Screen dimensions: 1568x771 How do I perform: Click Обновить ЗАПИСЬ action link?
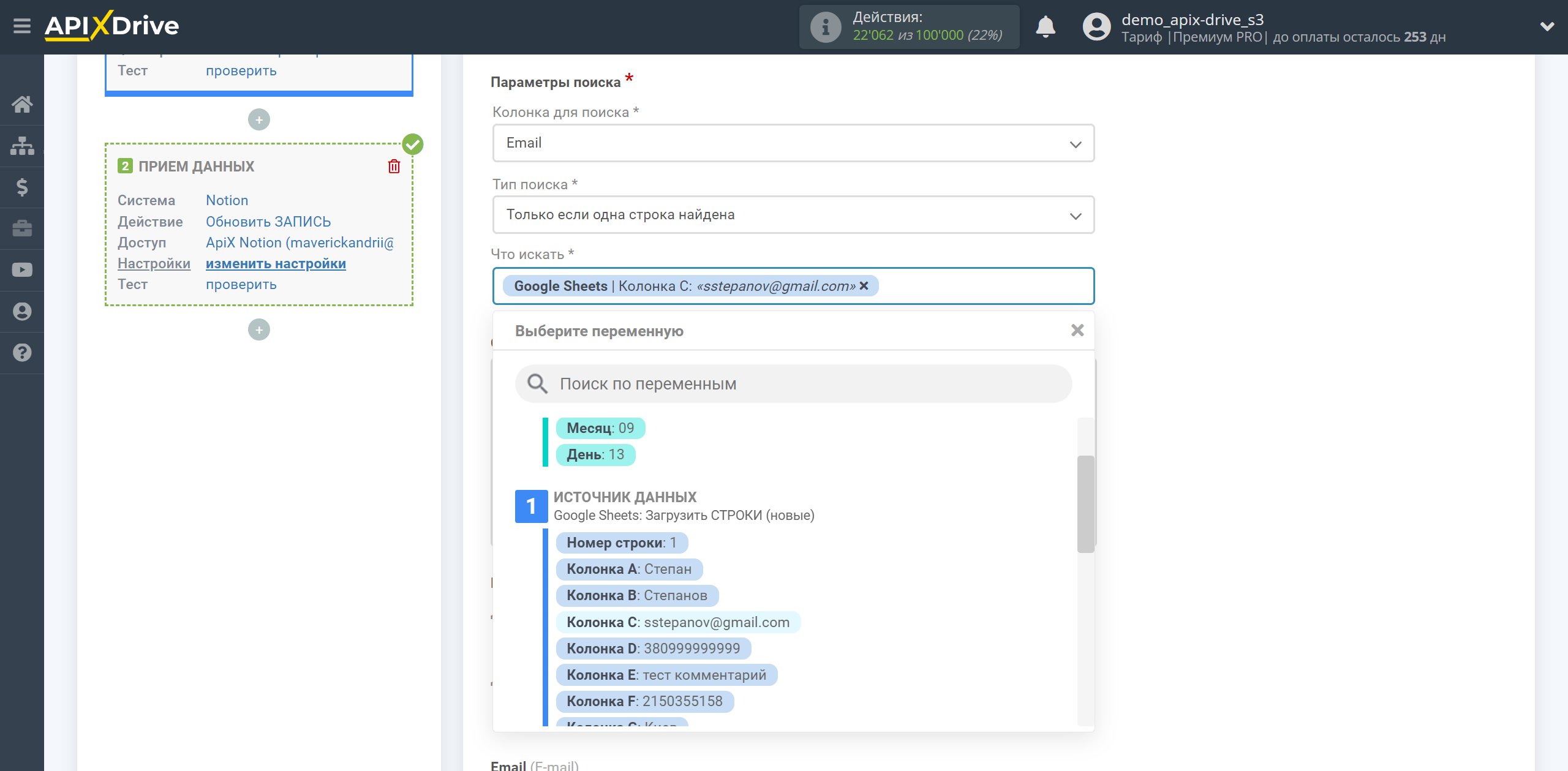pos(268,222)
